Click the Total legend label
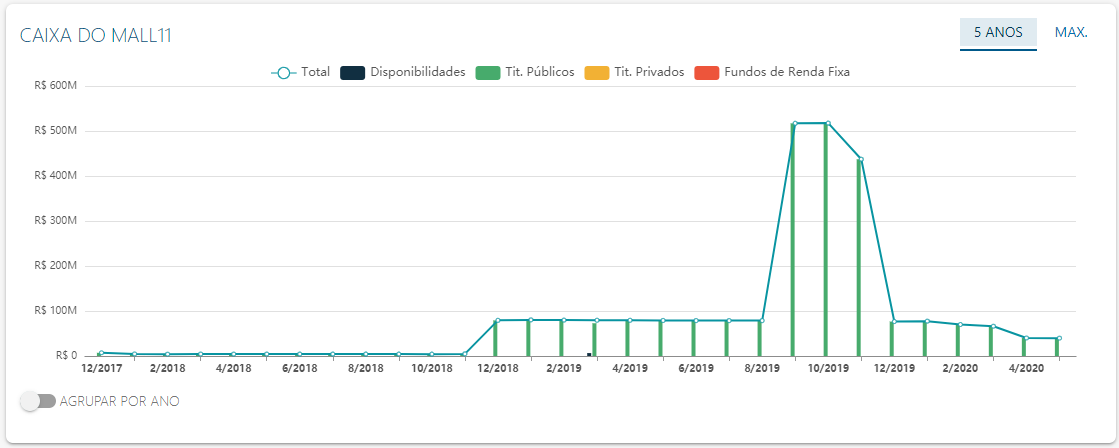The height and width of the screenshot is (448, 1119). [315, 72]
